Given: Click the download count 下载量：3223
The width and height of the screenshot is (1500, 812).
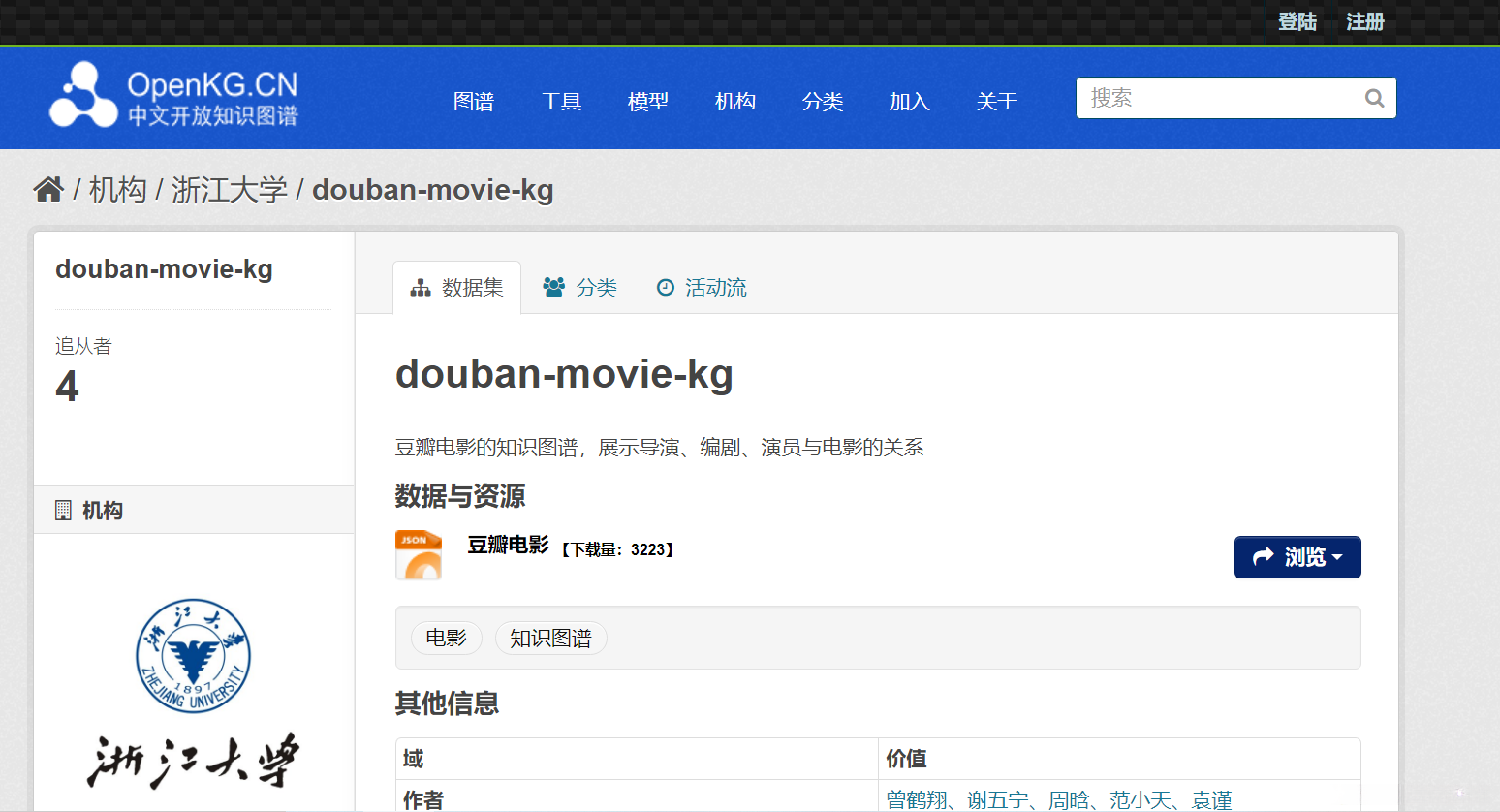Looking at the screenshot, I should (617, 549).
